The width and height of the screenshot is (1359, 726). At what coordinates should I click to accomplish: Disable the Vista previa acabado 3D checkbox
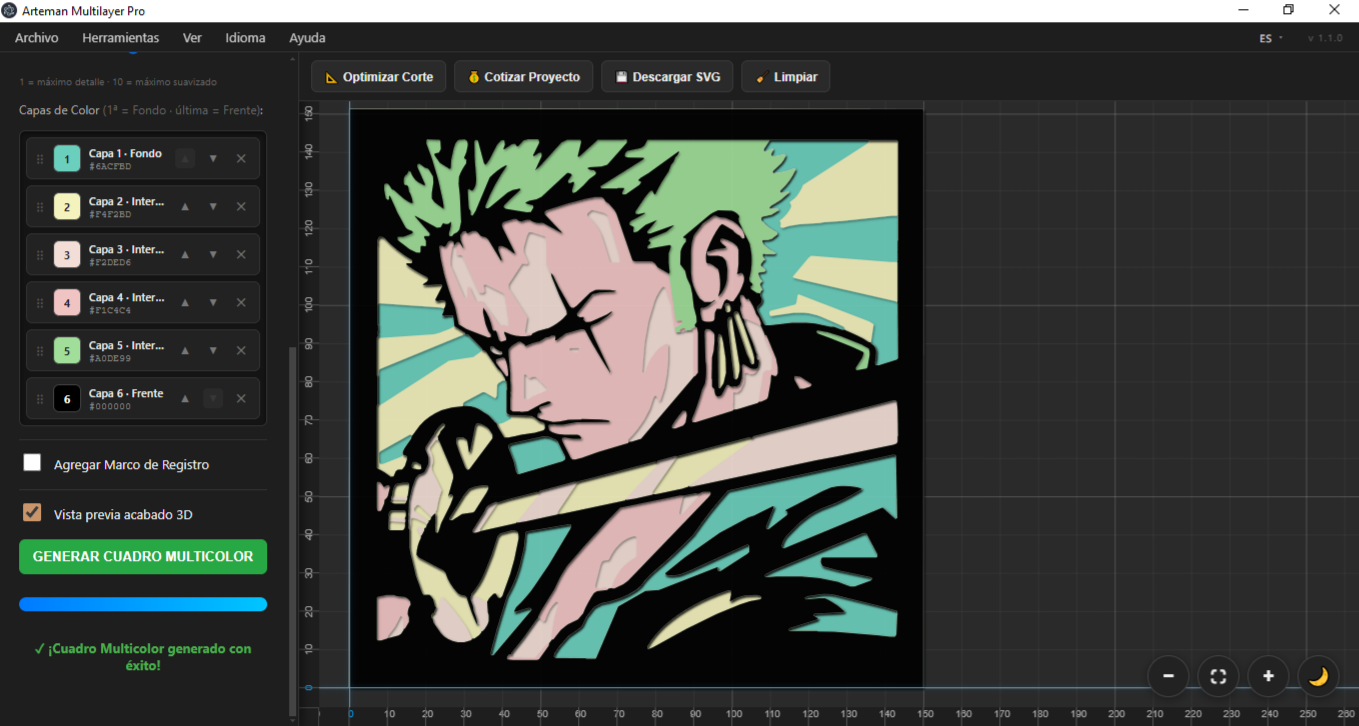[33, 513]
